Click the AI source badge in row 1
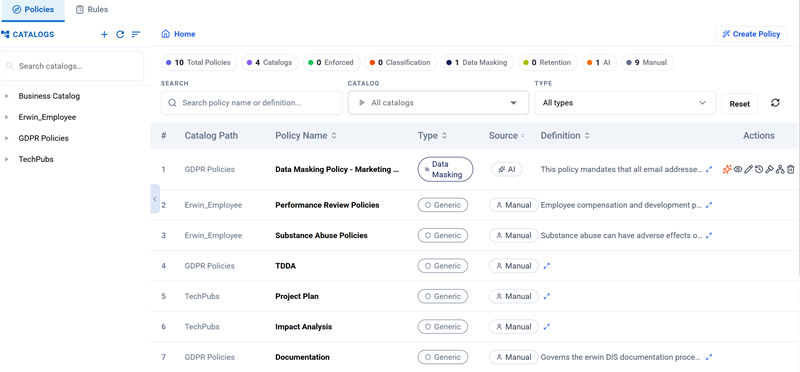 507,169
